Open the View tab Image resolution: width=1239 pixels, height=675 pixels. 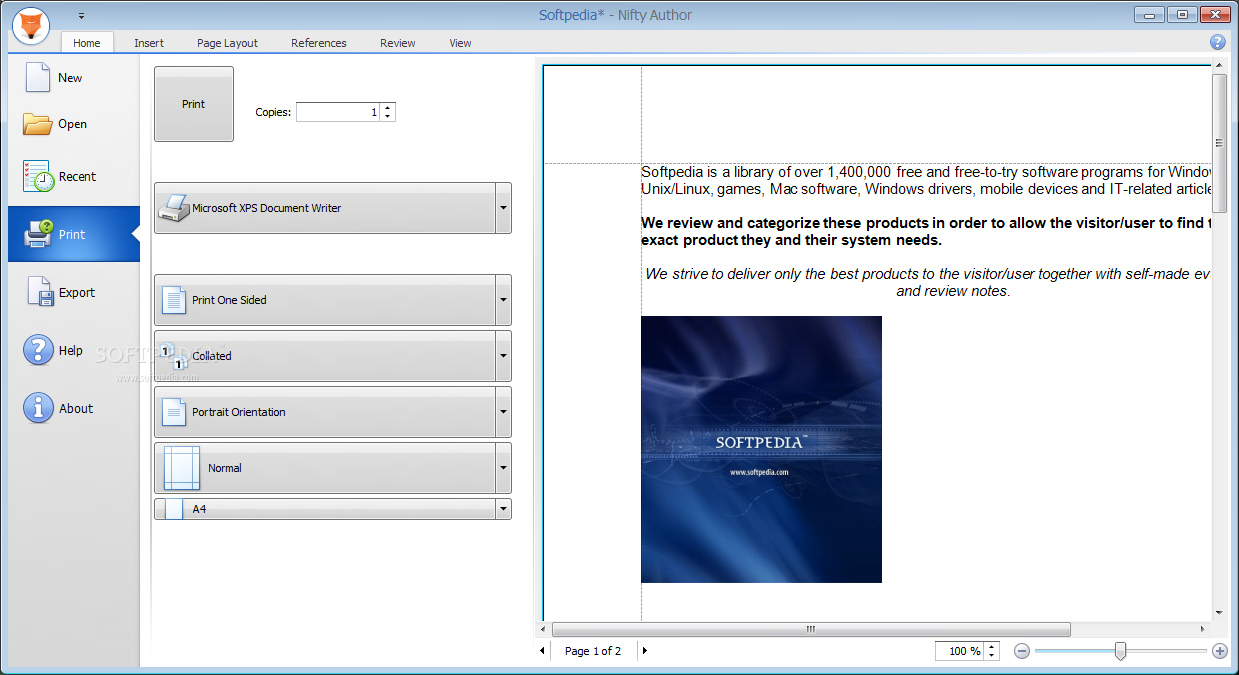point(460,43)
